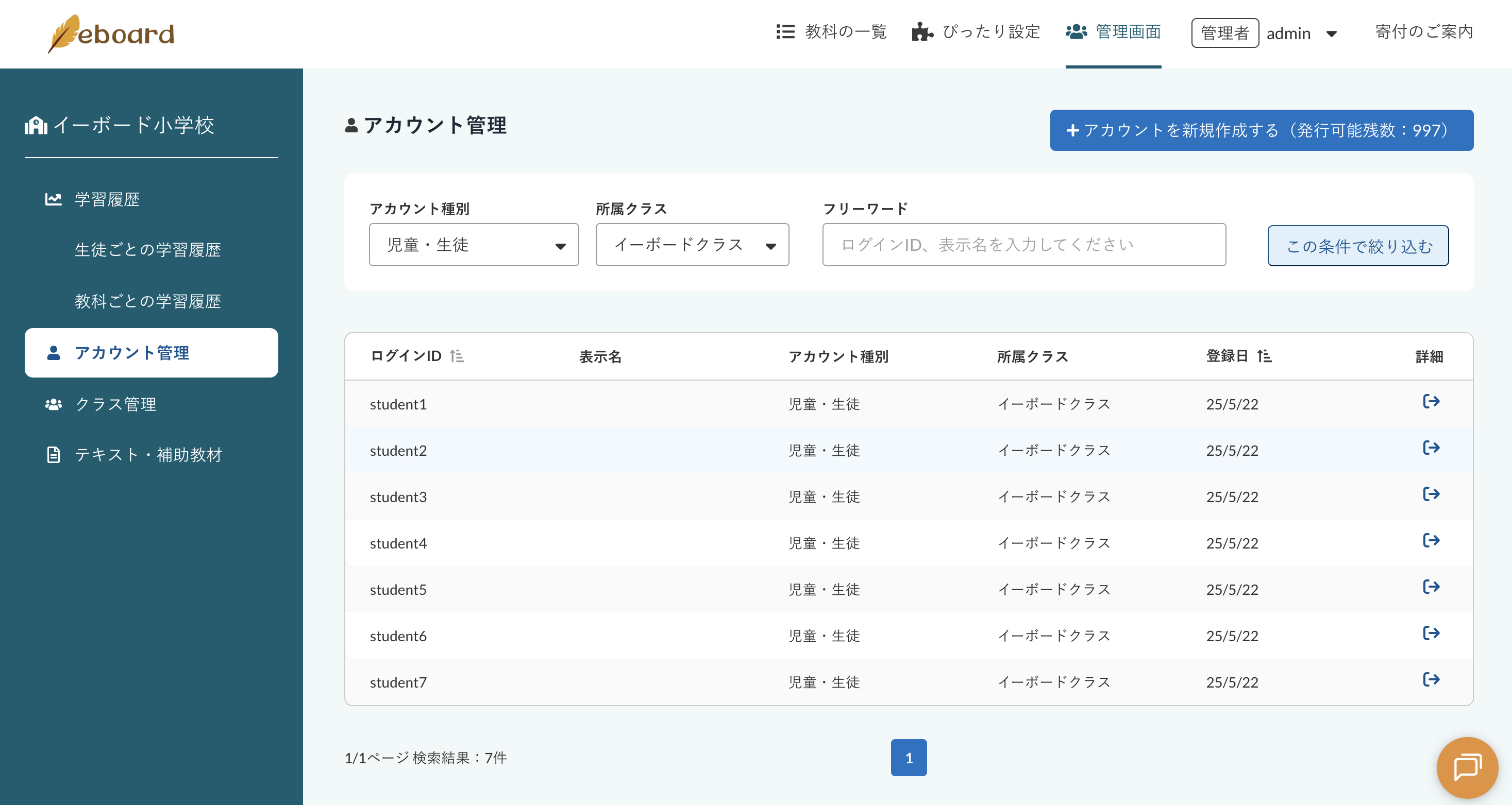
Task: Open details icon for student1
Action: click(1431, 401)
